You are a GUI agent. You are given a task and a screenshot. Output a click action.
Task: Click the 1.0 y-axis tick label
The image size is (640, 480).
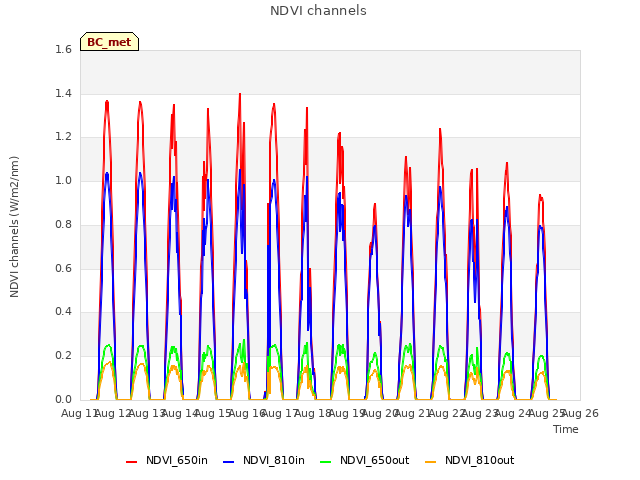point(63,180)
